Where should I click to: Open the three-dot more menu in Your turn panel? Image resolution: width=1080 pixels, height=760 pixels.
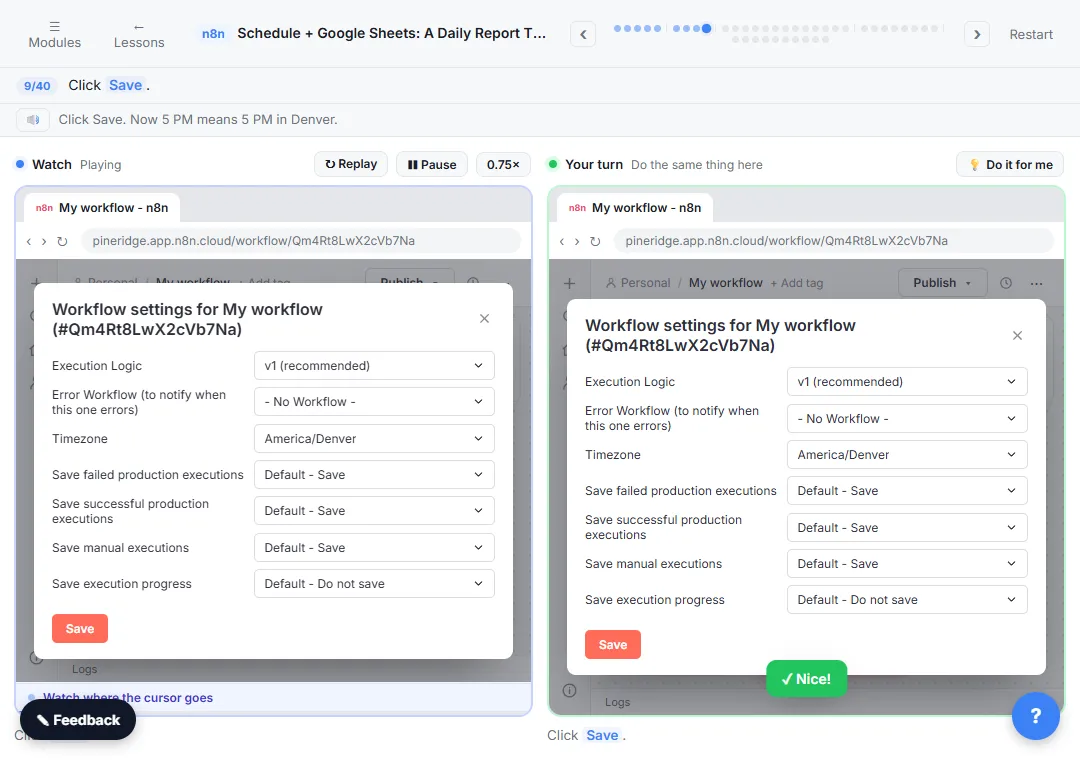click(1037, 283)
